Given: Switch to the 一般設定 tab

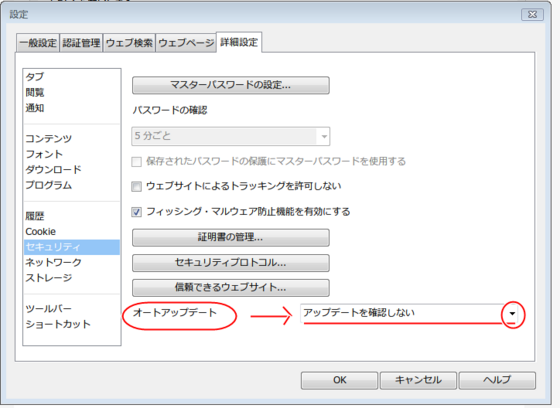Looking at the screenshot, I should point(38,43).
